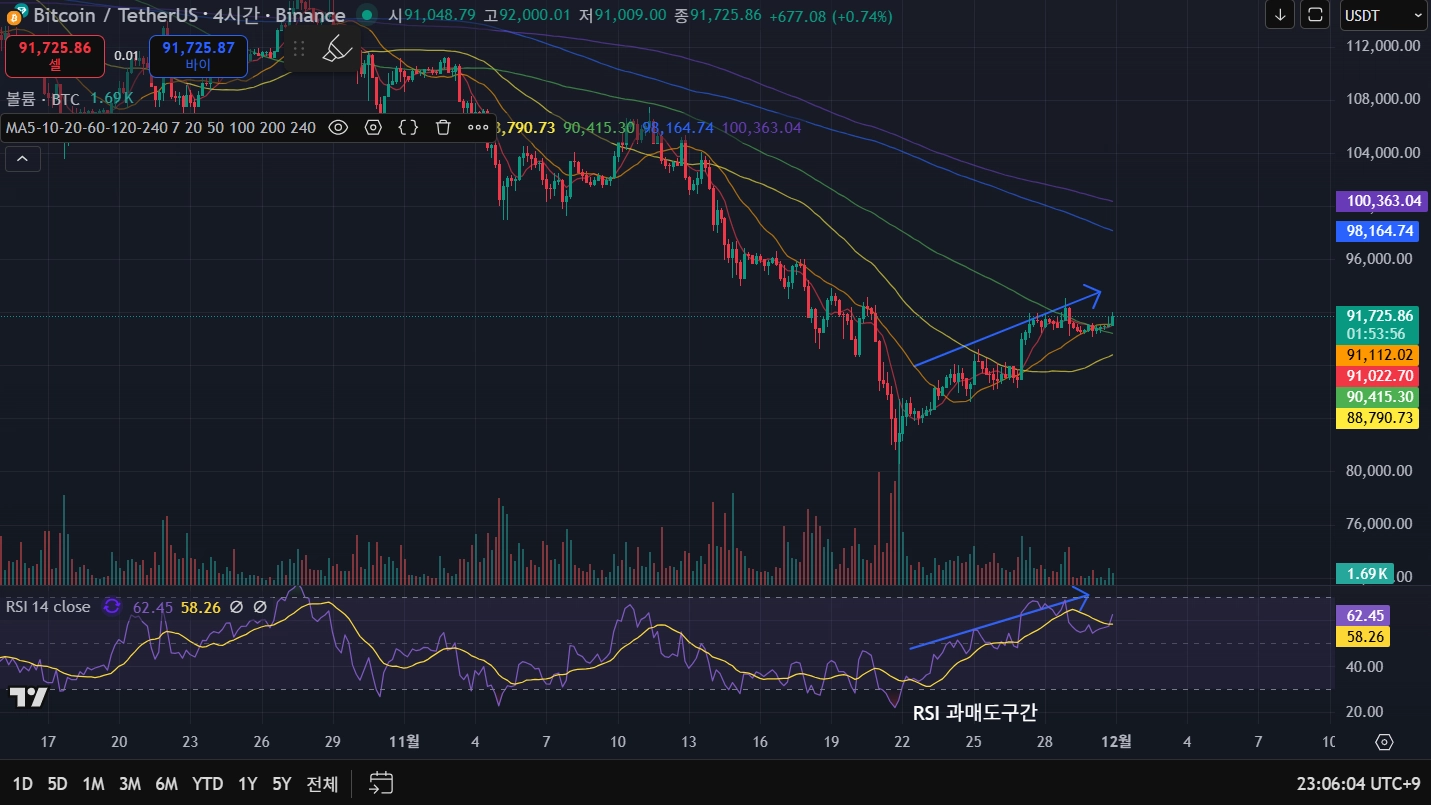Image resolution: width=1431 pixels, height=805 pixels.
Task: Click first hidden-value symbol in RSI legend
Action: tap(236, 606)
